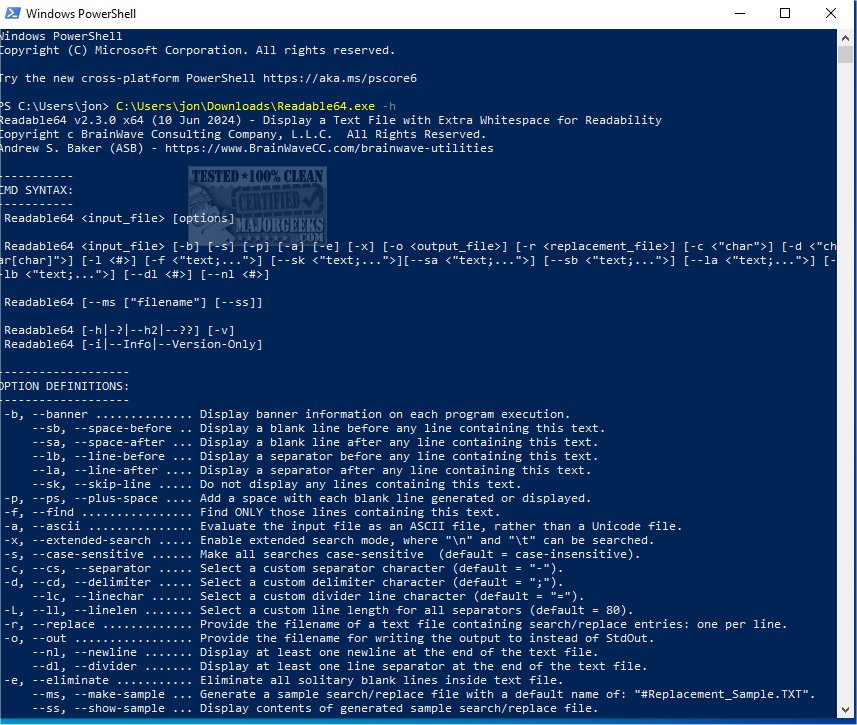
Task: Click the '--case-sensitive' option entry
Action: (88, 554)
